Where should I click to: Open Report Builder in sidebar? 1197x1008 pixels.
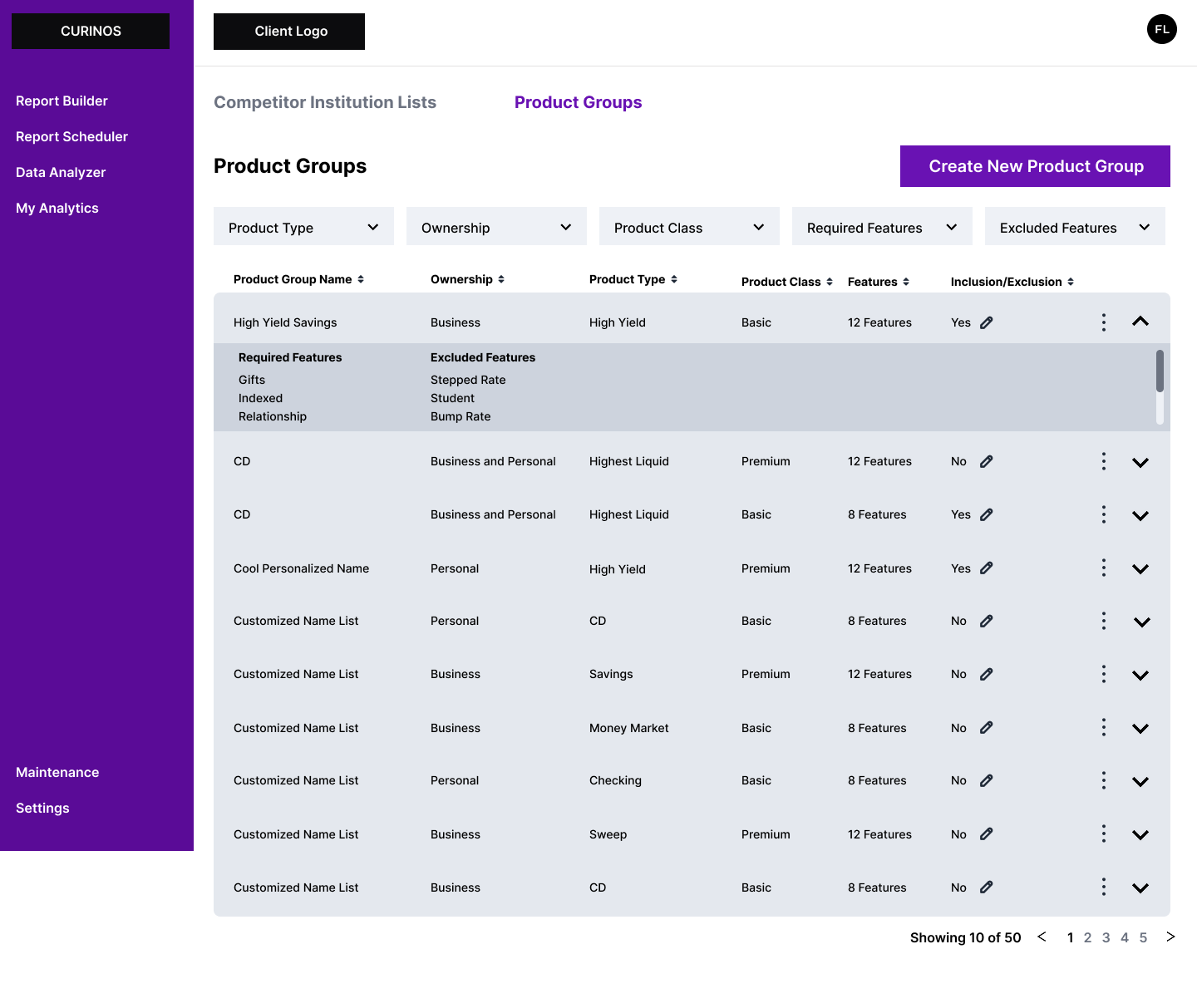coord(62,101)
